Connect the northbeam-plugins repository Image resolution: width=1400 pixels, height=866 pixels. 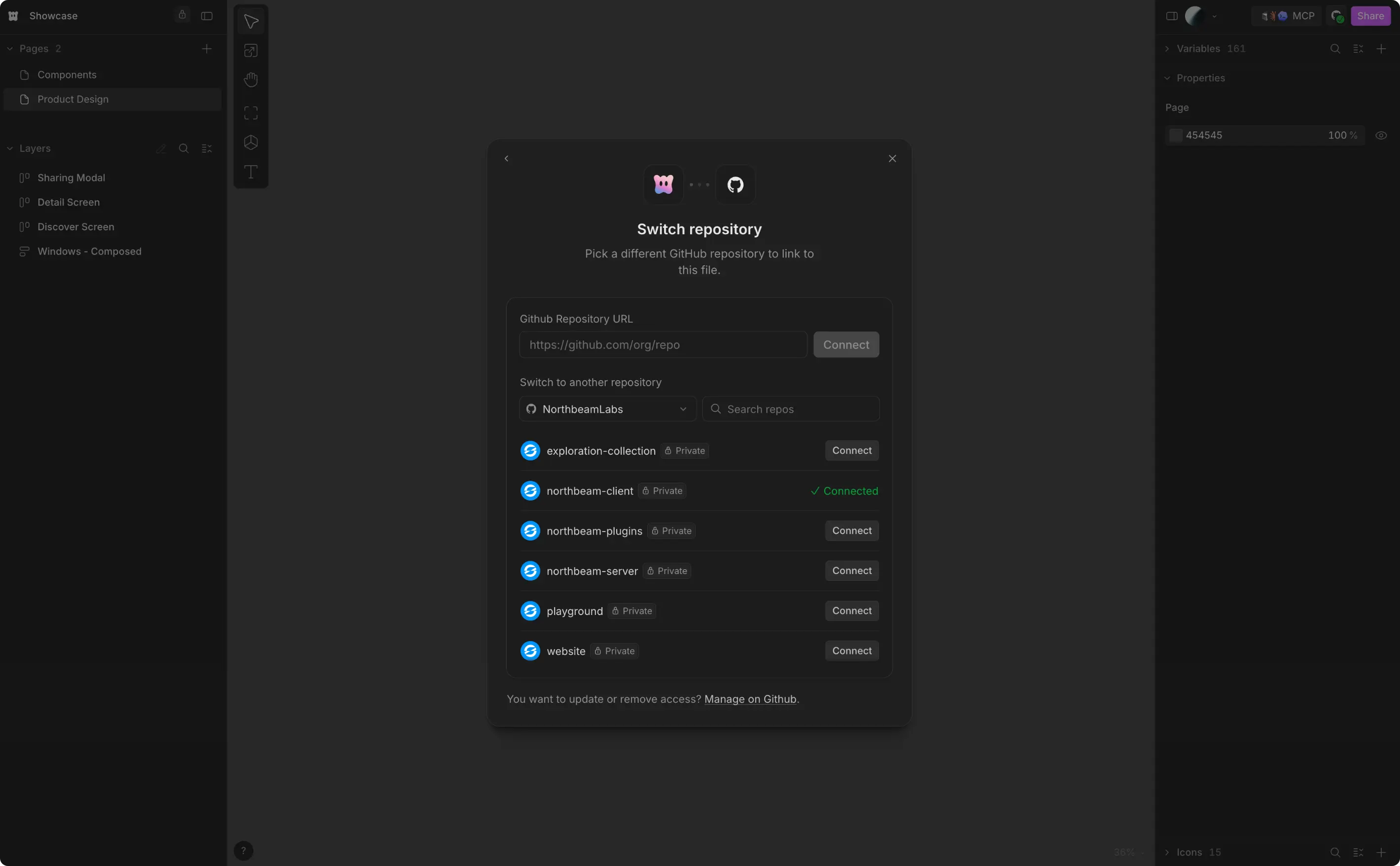(851, 531)
